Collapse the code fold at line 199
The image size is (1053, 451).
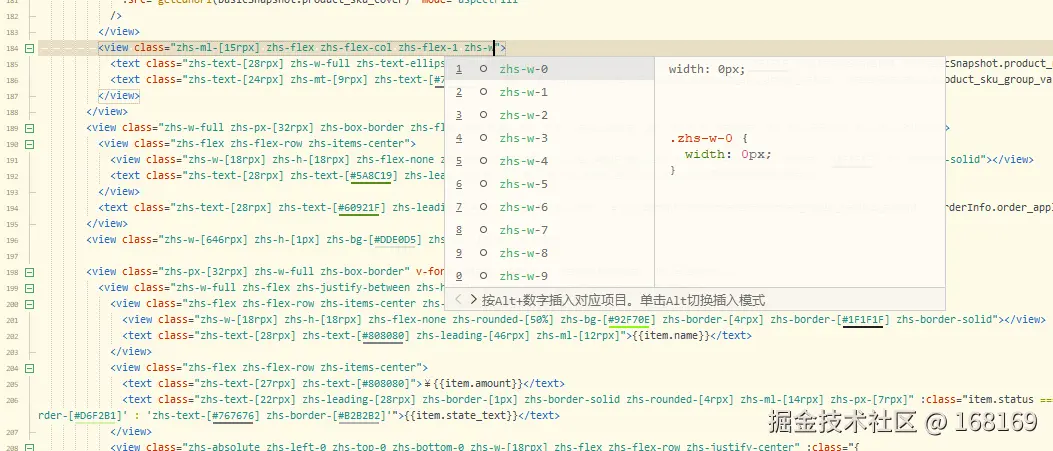(29, 288)
